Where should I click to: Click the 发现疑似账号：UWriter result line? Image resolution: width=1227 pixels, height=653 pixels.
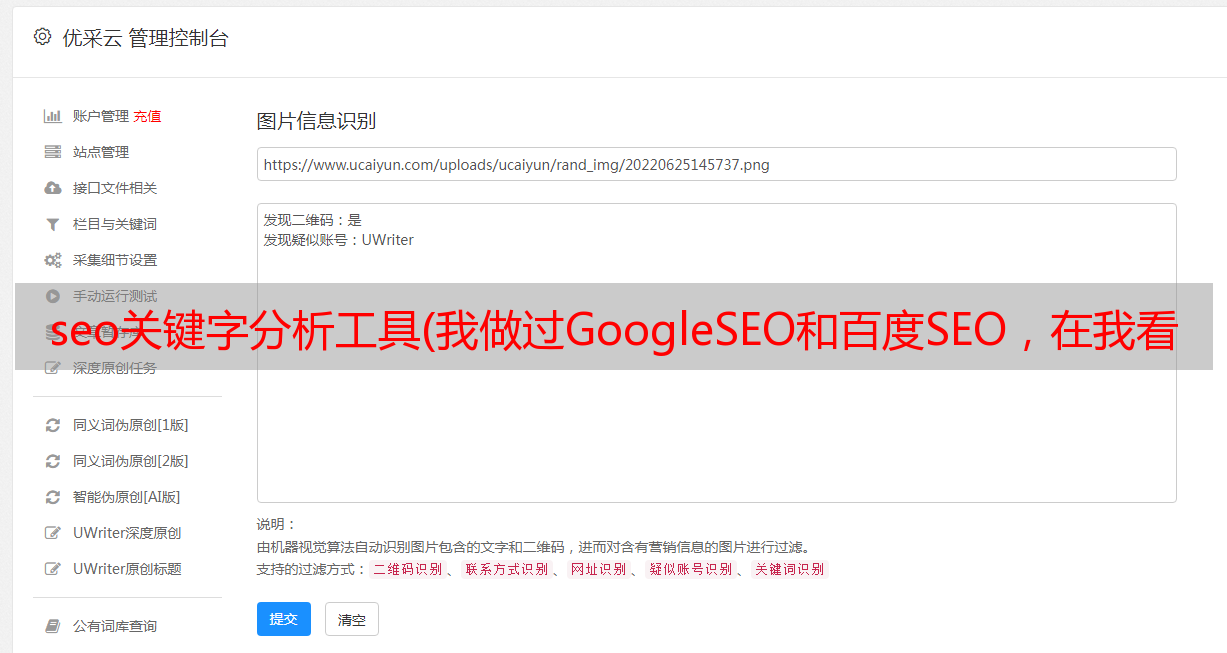coord(338,240)
